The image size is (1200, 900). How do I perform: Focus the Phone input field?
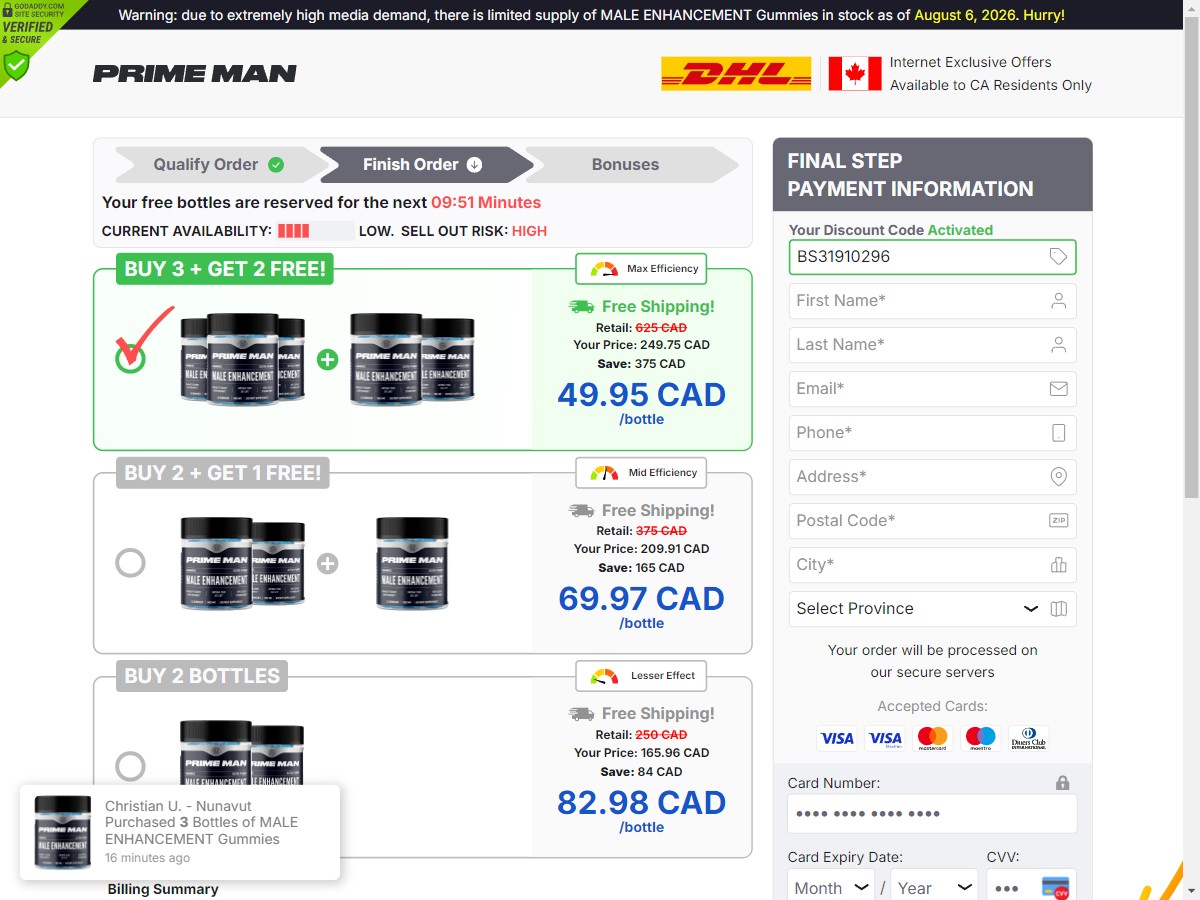click(932, 433)
